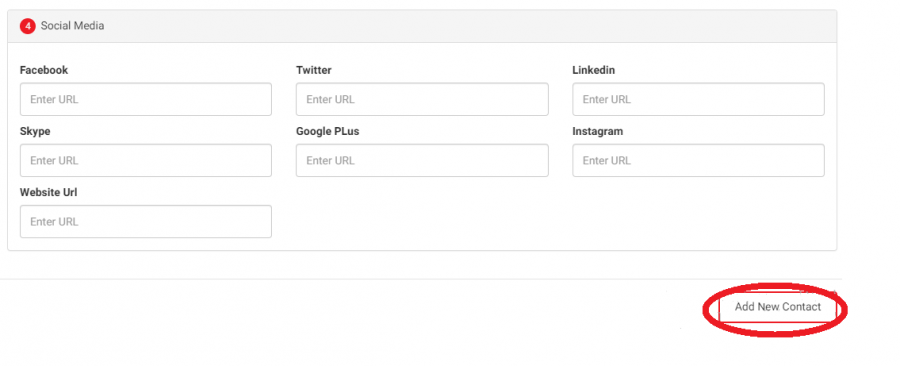
Task: Click the red step 4 badge
Action: (x=28, y=26)
